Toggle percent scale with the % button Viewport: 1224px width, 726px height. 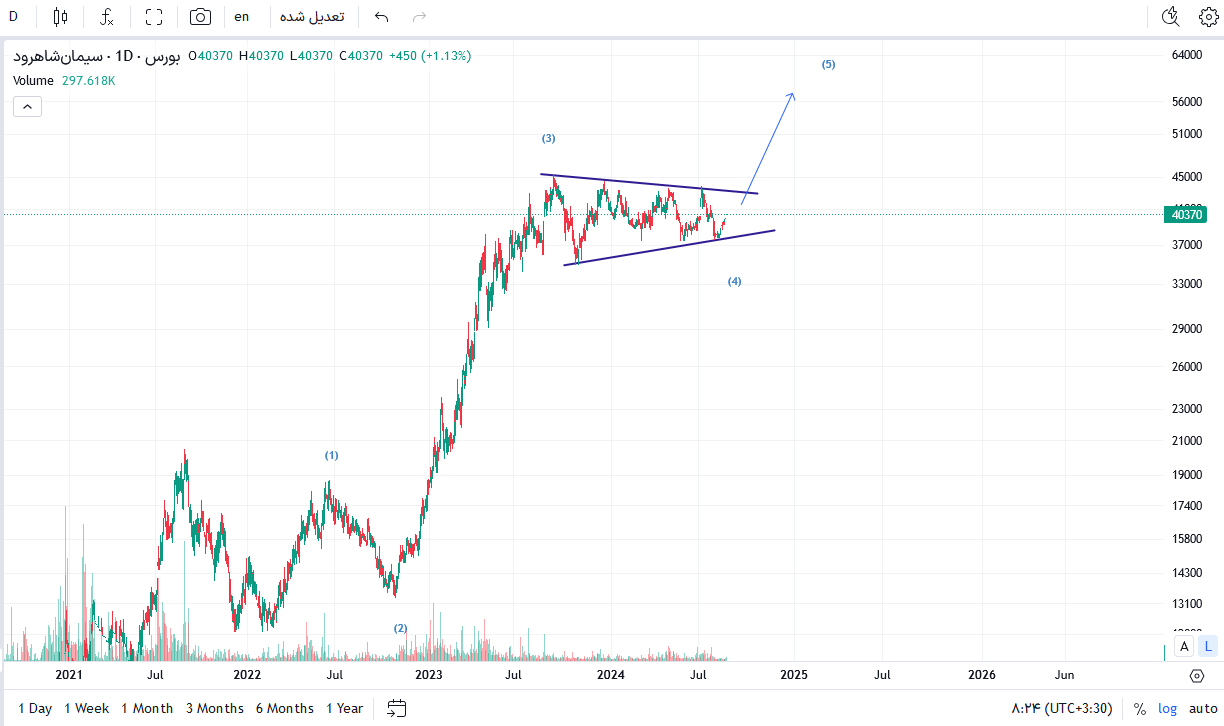click(1140, 708)
